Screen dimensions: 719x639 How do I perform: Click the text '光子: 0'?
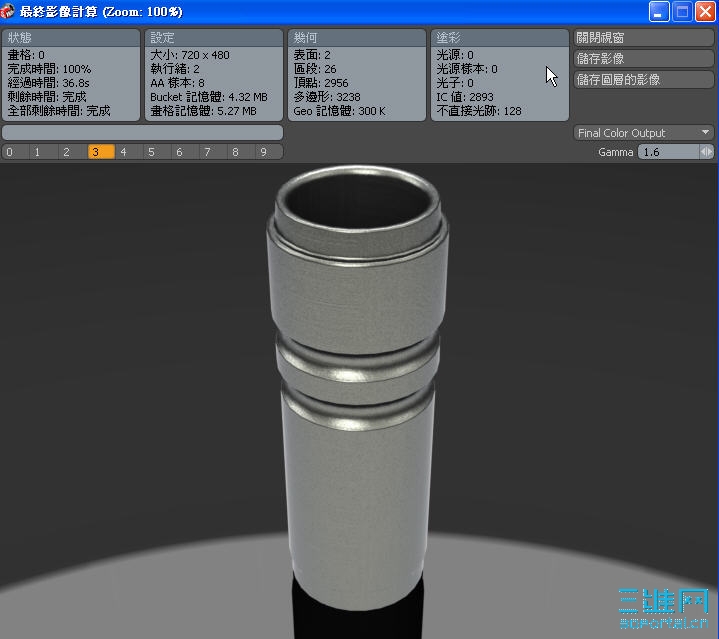coord(455,83)
